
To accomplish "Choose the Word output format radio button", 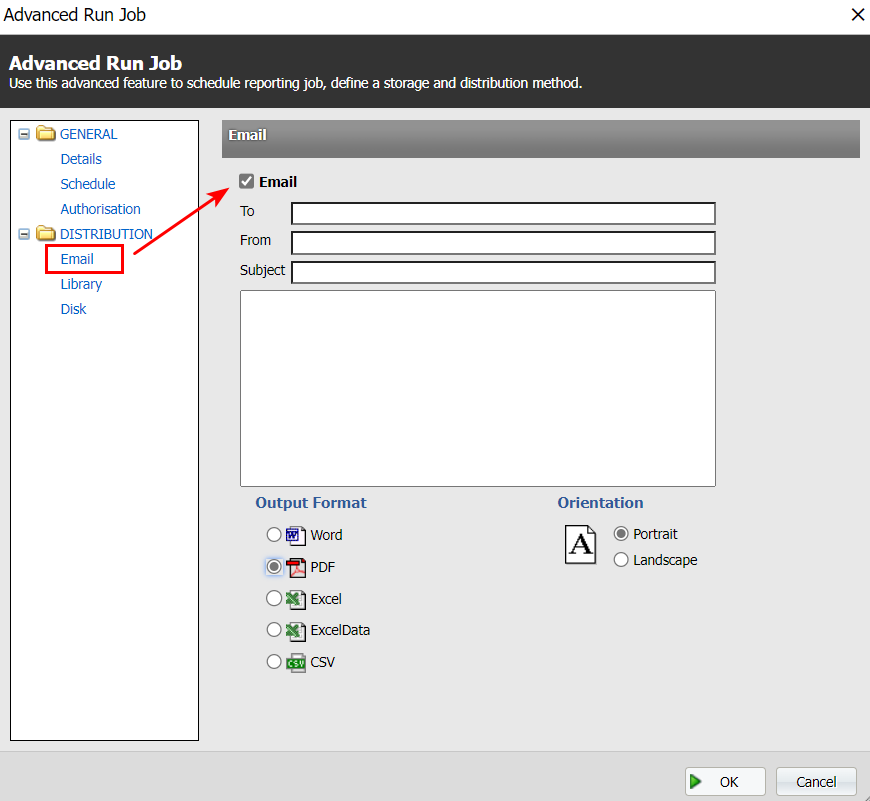I will tap(274, 535).
